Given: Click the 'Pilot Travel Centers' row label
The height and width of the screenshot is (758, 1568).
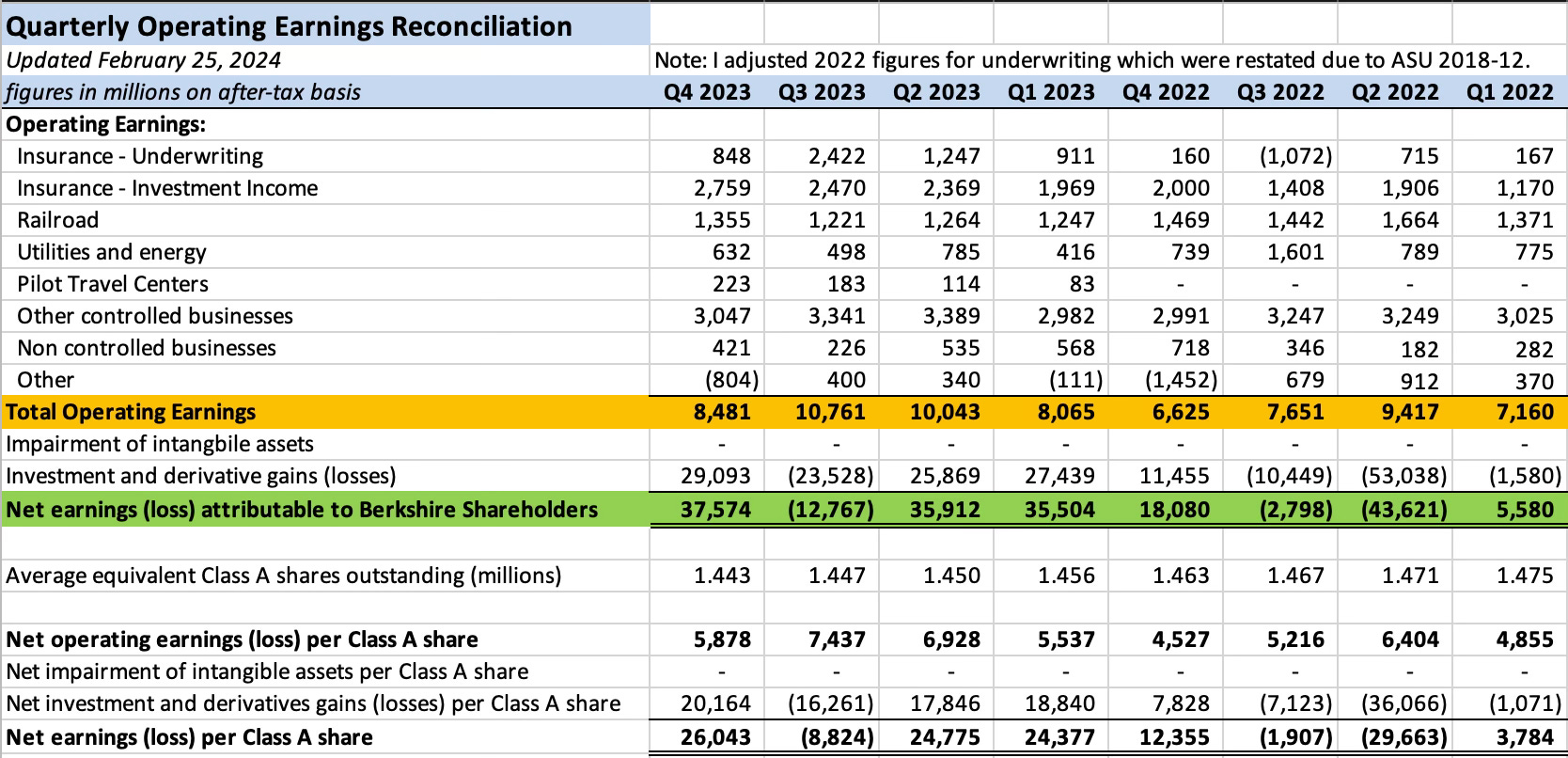Looking at the screenshot, I should coord(113,284).
